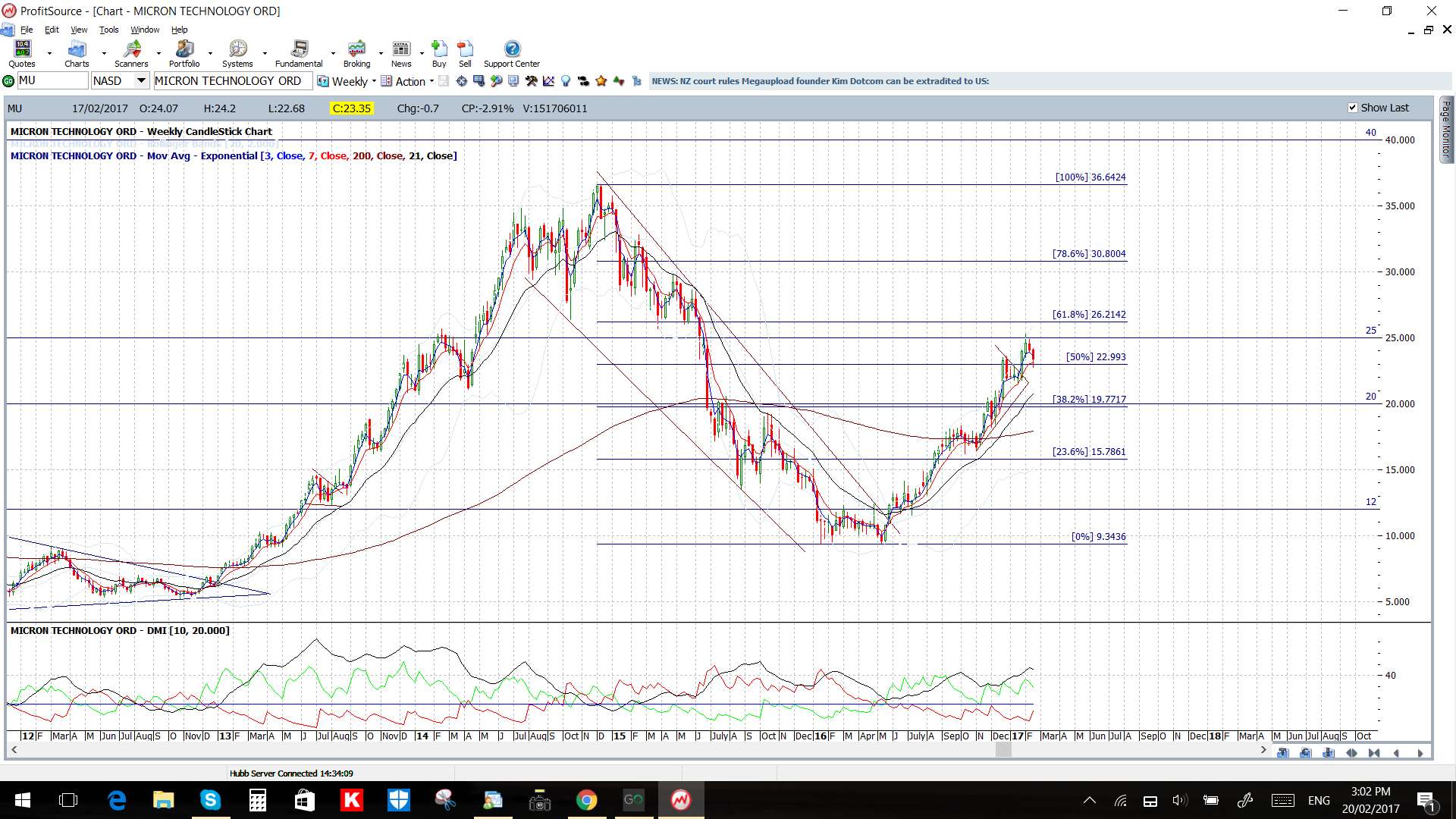Click the favorites star icon

(601, 81)
